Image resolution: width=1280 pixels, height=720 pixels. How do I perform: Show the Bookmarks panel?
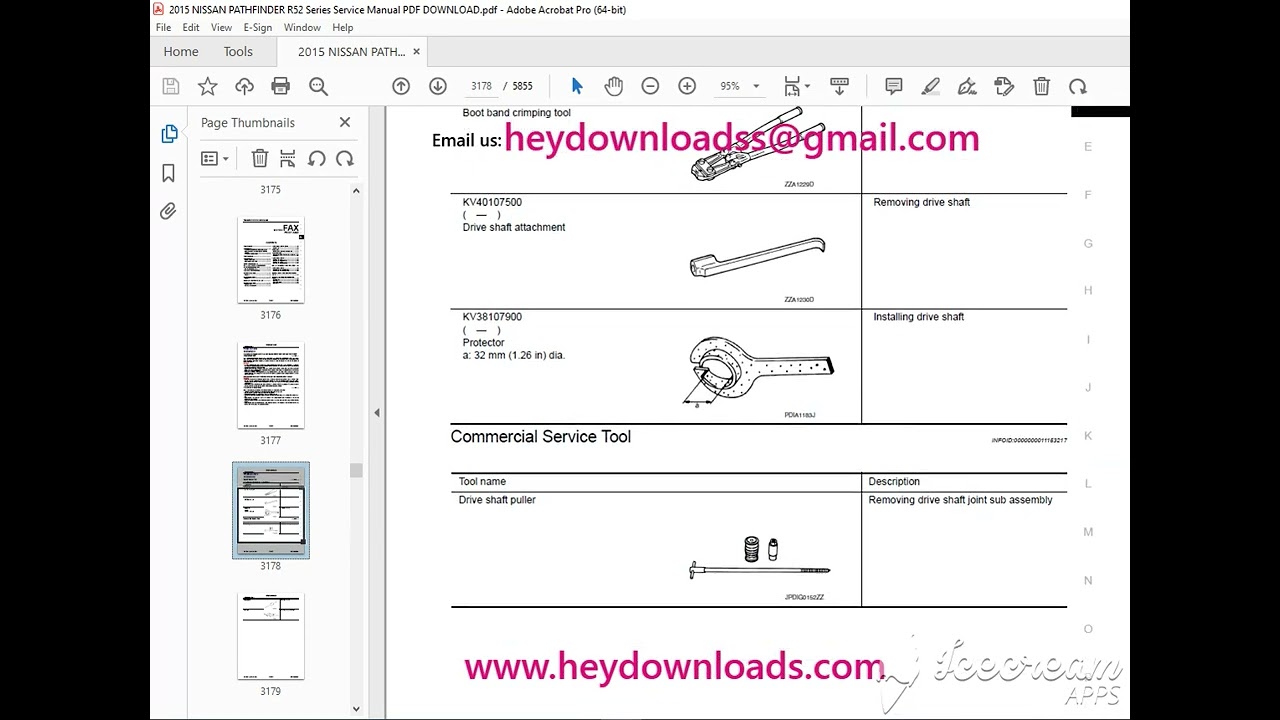[x=168, y=173]
